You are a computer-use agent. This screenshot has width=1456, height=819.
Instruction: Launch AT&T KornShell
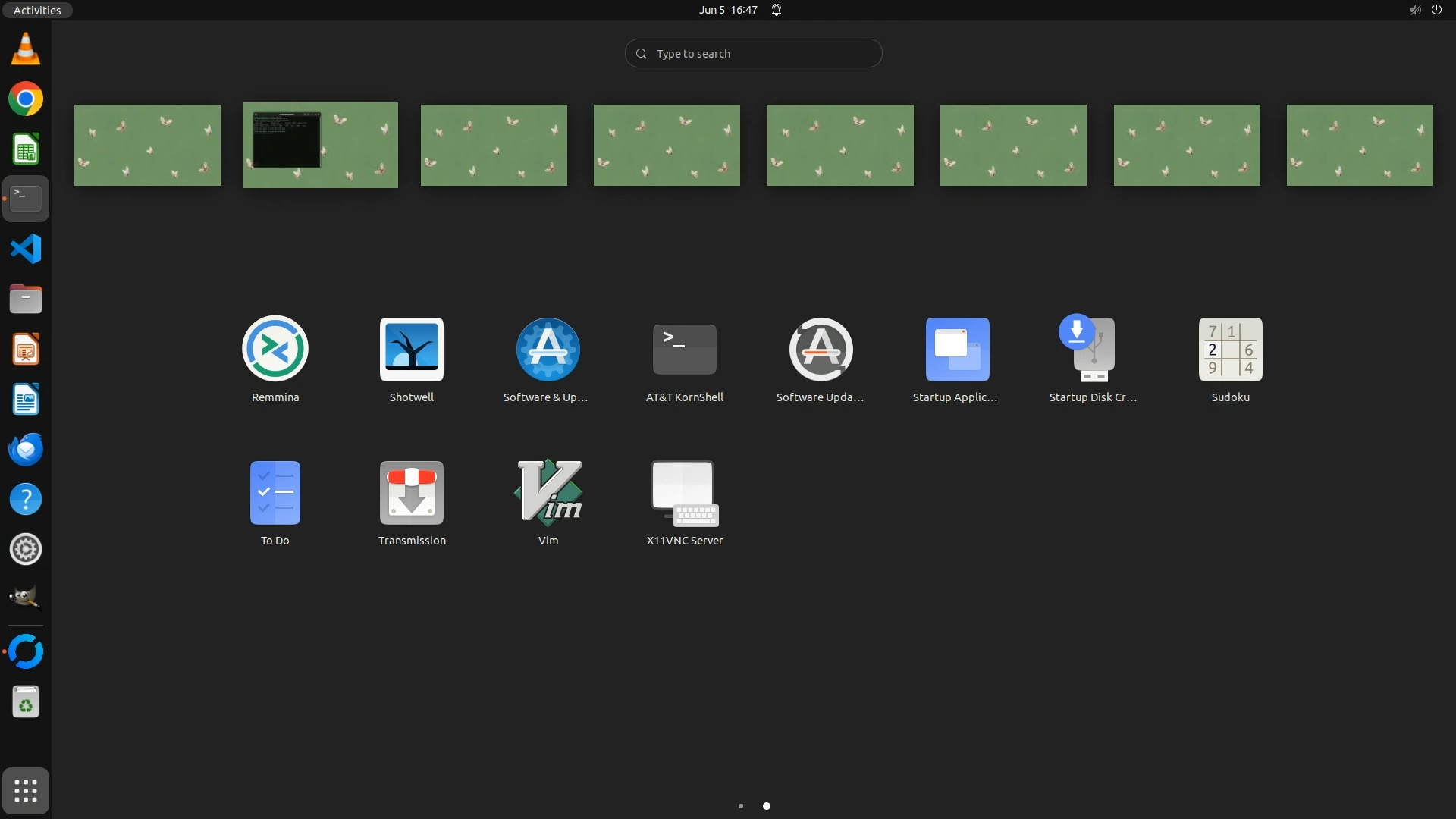684,350
